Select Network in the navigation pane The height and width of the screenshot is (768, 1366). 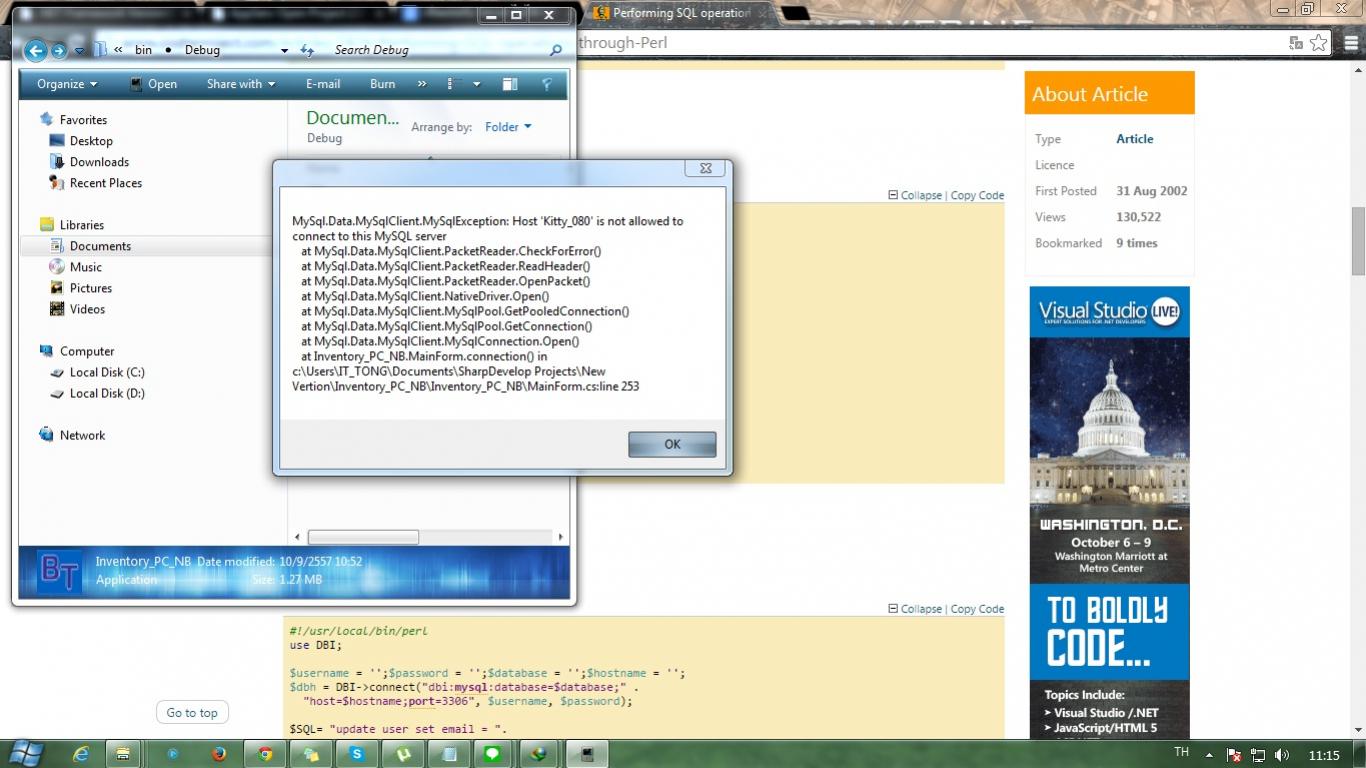tap(82, 435)
